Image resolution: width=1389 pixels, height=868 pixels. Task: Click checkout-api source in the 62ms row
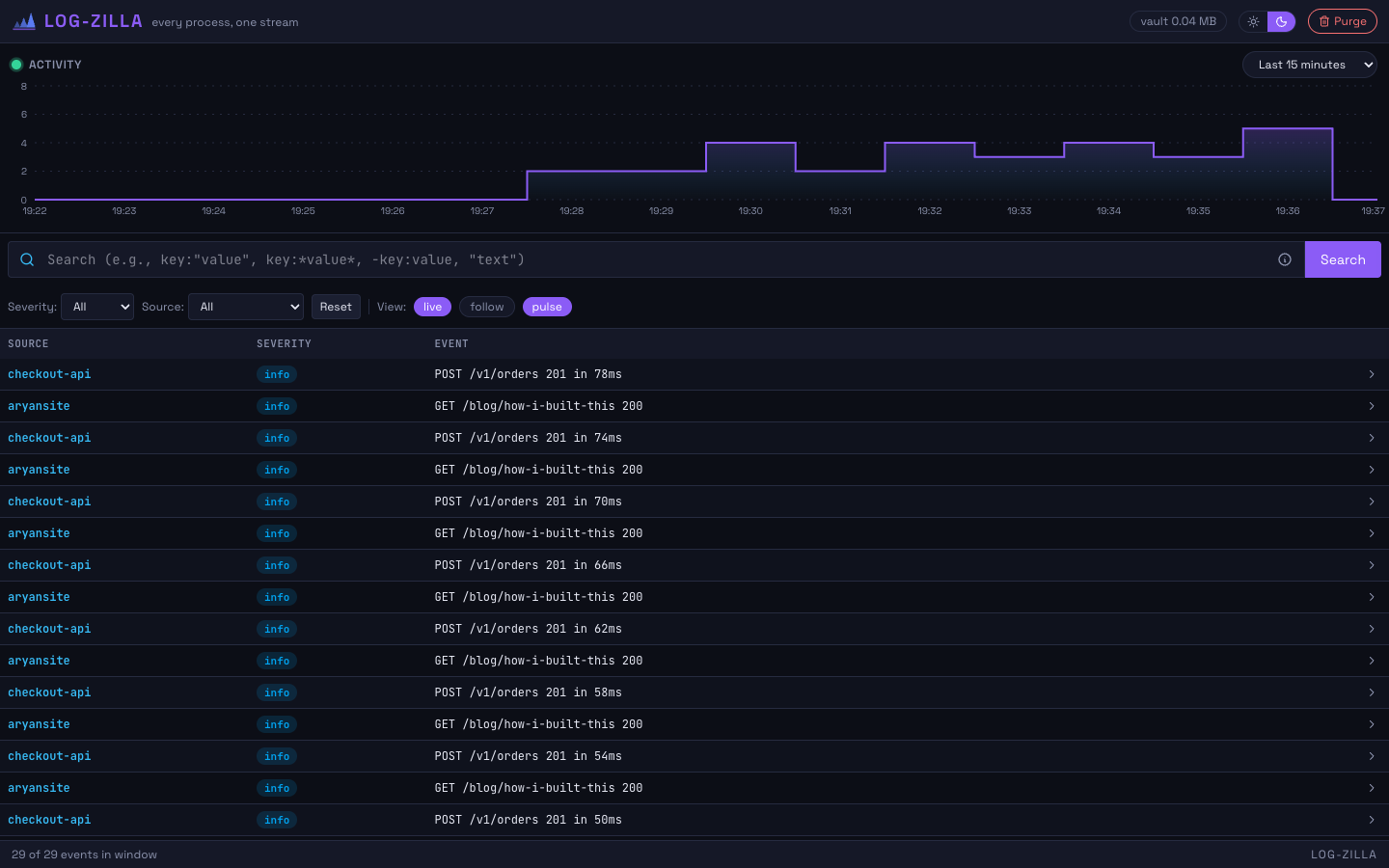click(x=49, y=629)
